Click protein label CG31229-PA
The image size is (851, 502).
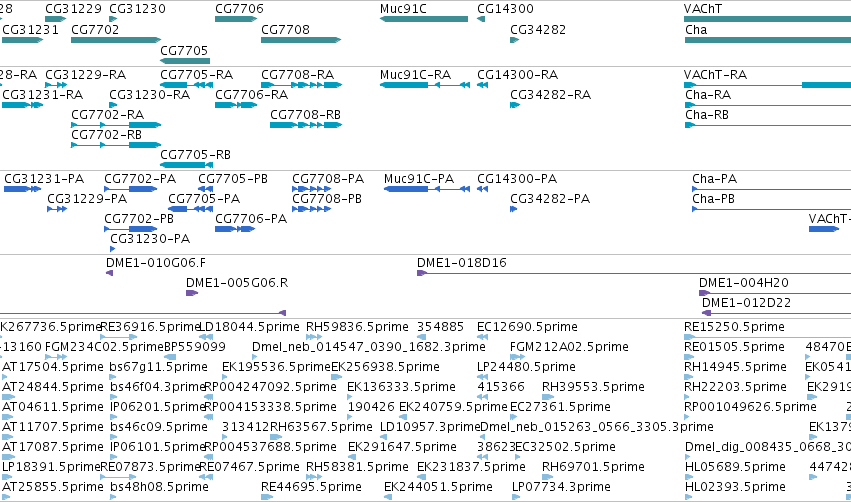point(87,199)
